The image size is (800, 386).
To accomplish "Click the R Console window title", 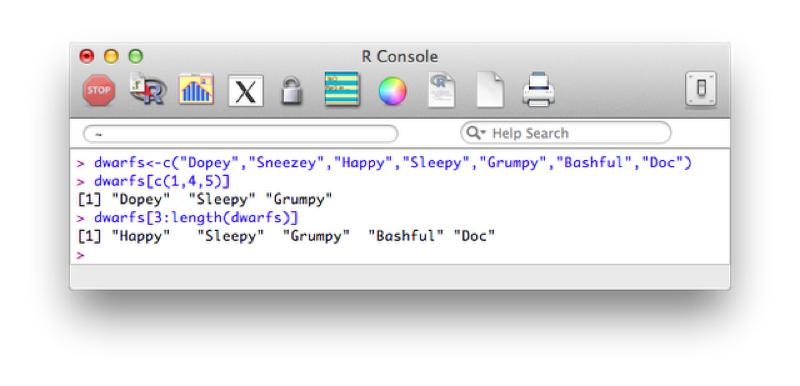I will 399,56.
